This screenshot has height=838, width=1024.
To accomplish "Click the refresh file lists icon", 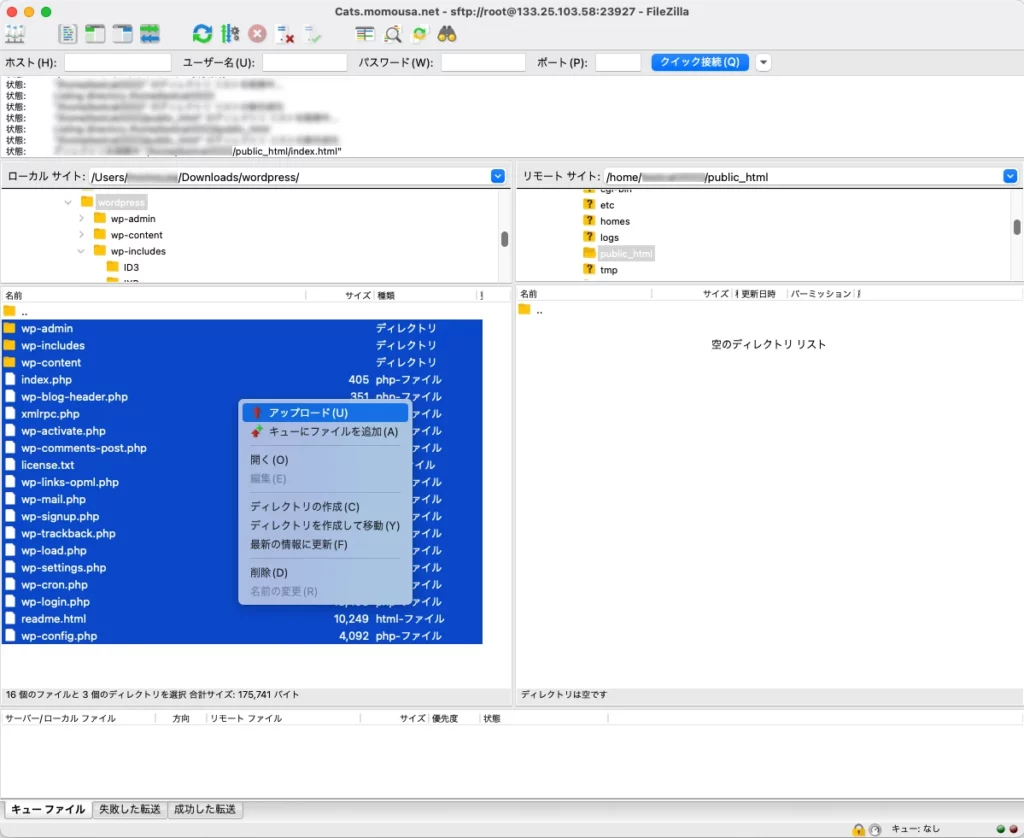I will (203, 34).
